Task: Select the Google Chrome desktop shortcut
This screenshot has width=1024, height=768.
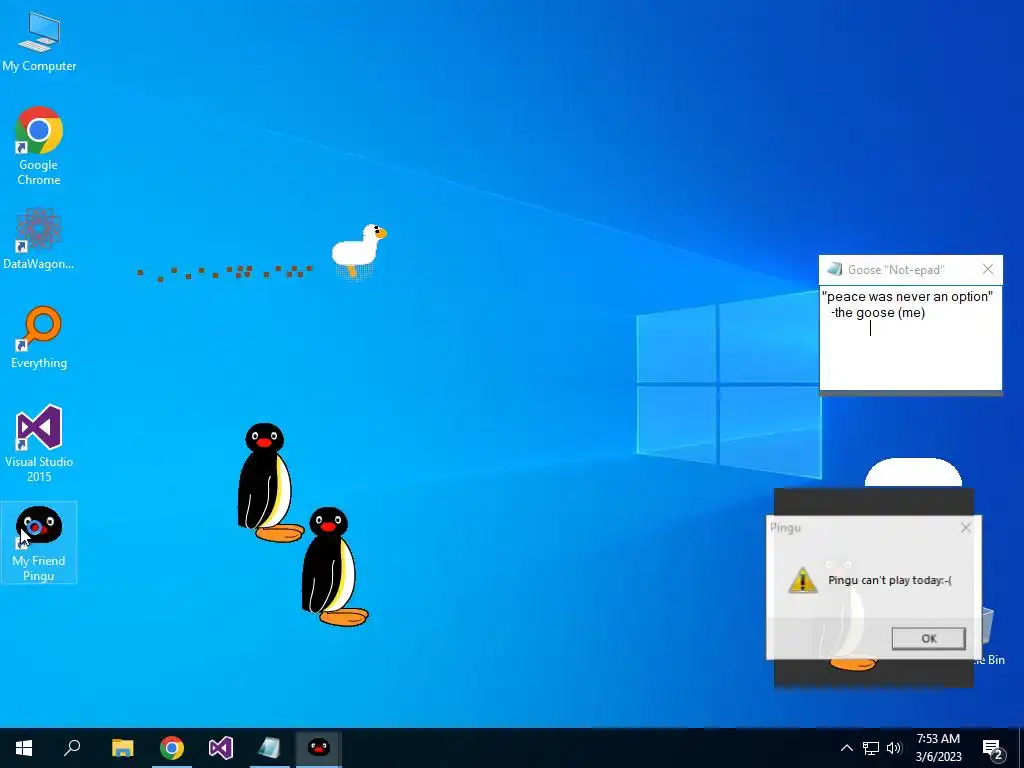Action: pos(39,146)
